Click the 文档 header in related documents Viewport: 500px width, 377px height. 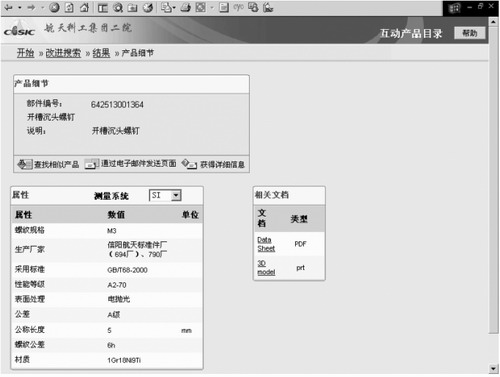point(262,218)
